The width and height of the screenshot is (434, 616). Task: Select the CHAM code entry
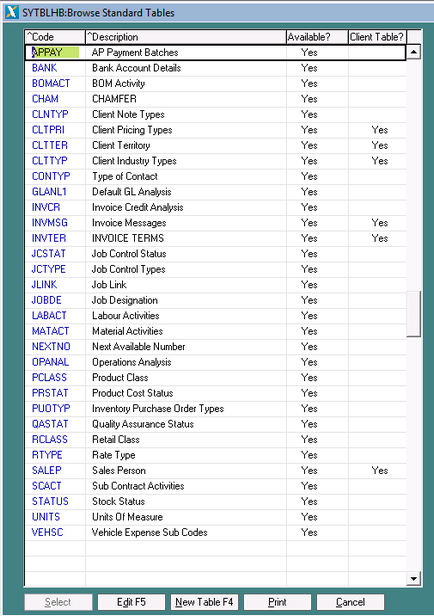(x=45, y=99)
